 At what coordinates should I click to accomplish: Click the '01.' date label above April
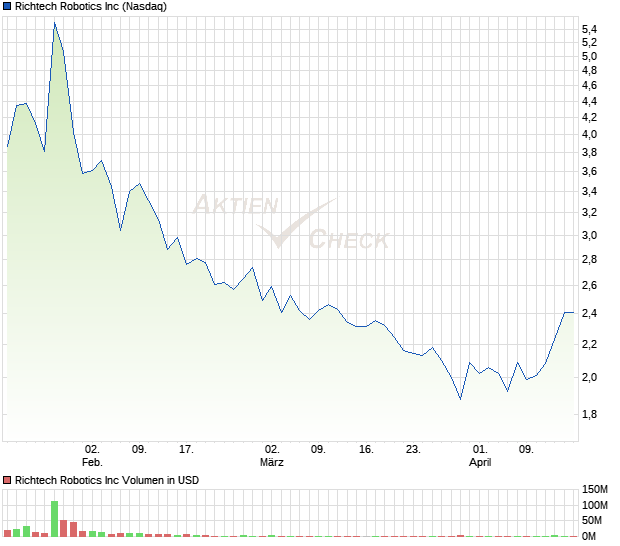[x=480, y=449]
